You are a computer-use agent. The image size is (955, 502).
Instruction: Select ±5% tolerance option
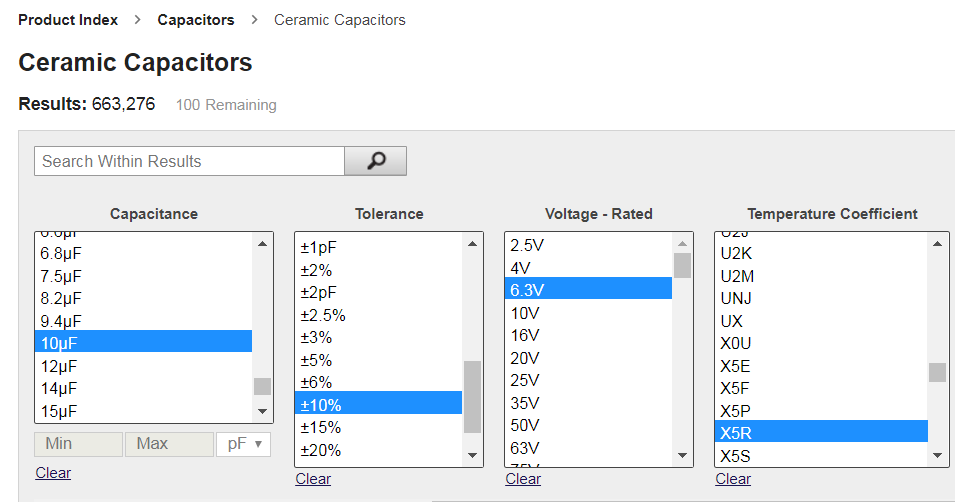(x=316, y=360)
